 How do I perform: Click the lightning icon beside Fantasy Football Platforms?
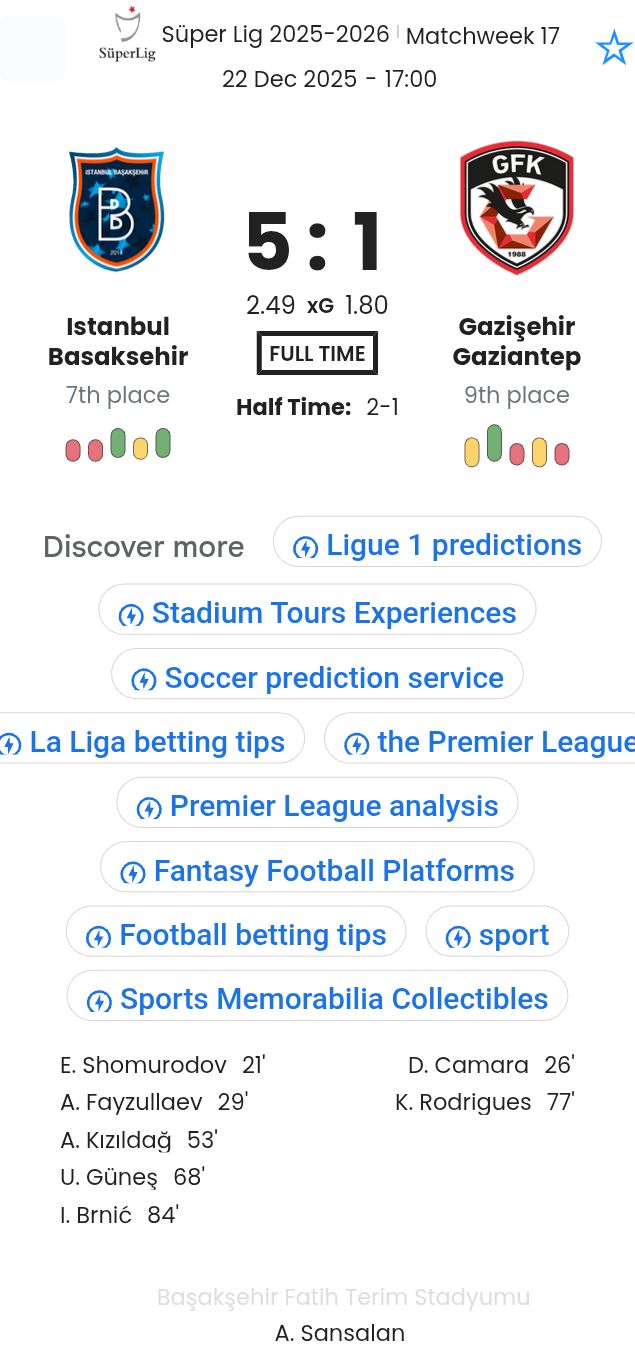point(133,873)
